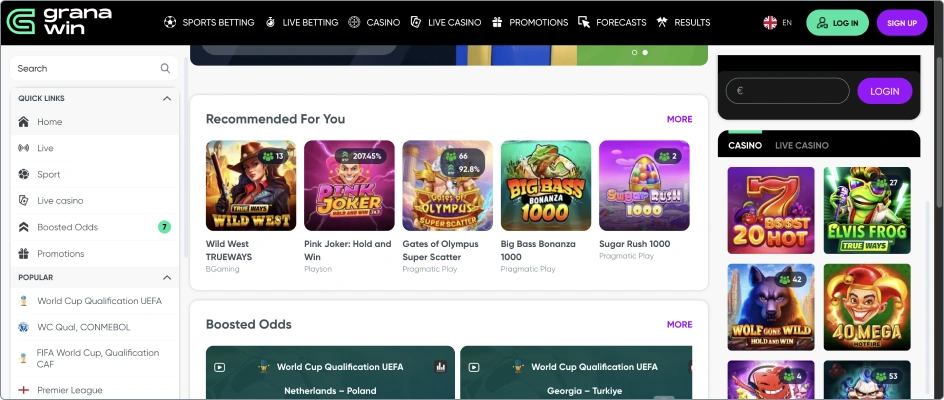Collapse the Quick Links section
Viewport: 944px width, 400px height.
coord(167,99)
